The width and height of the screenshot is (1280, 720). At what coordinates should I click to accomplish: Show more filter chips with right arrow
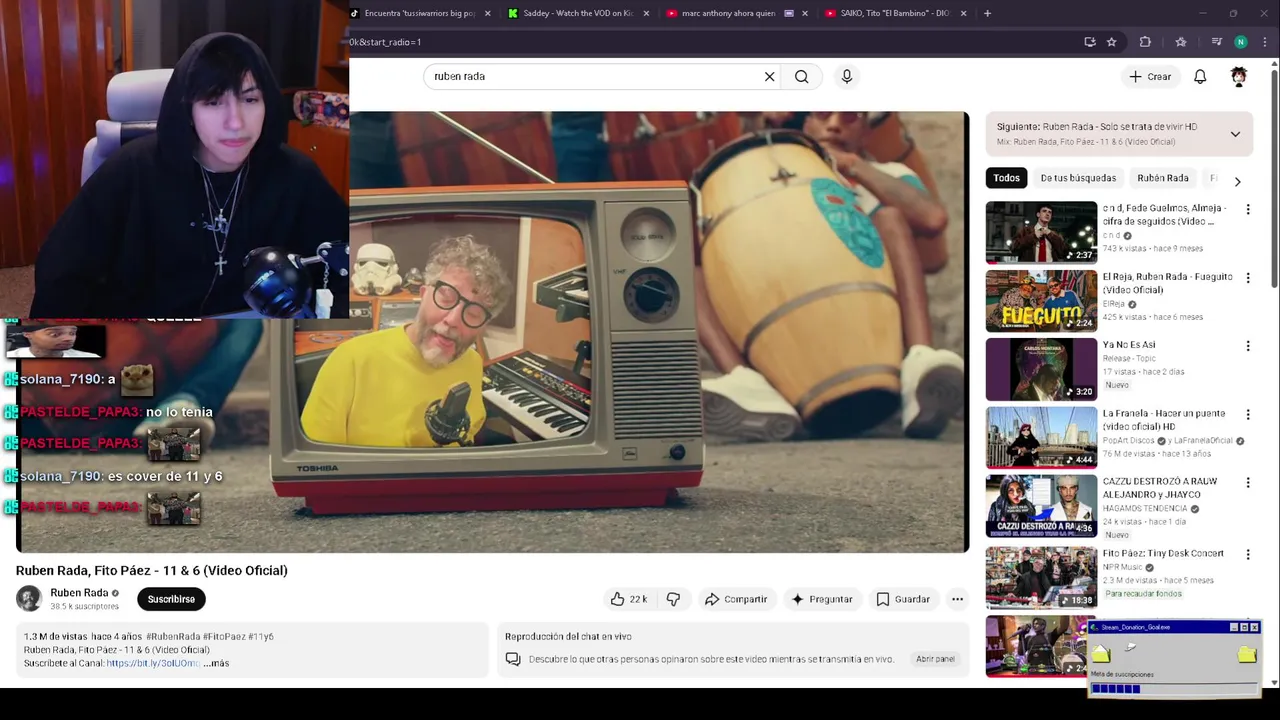pyautogui.click(x=1237, y=182)
